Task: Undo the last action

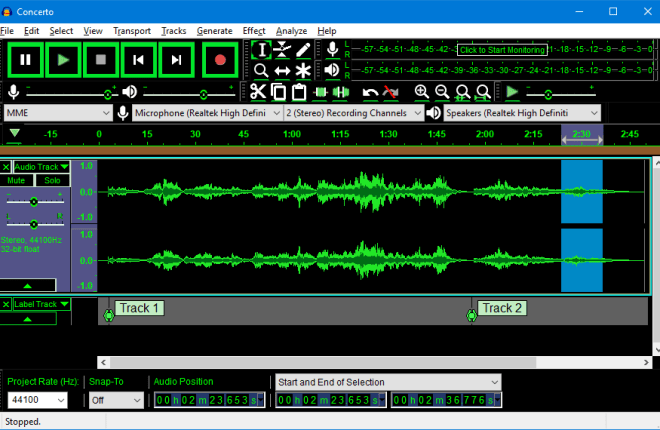Action: tap(370, 92)
